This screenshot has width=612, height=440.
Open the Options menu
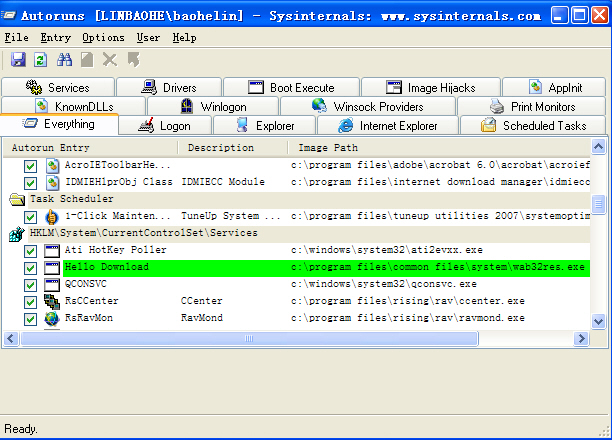pyautogui.click(x=103, y=37)
